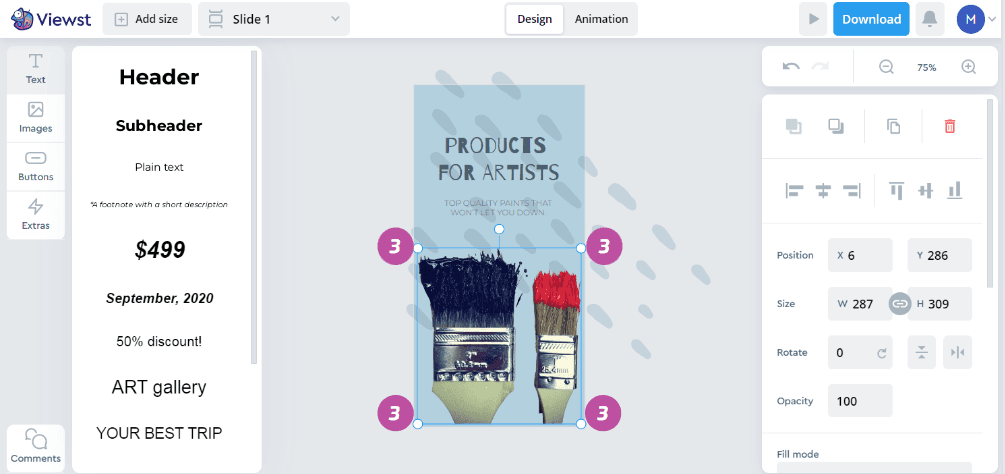Click the Opacity value field

coord(860,401)
